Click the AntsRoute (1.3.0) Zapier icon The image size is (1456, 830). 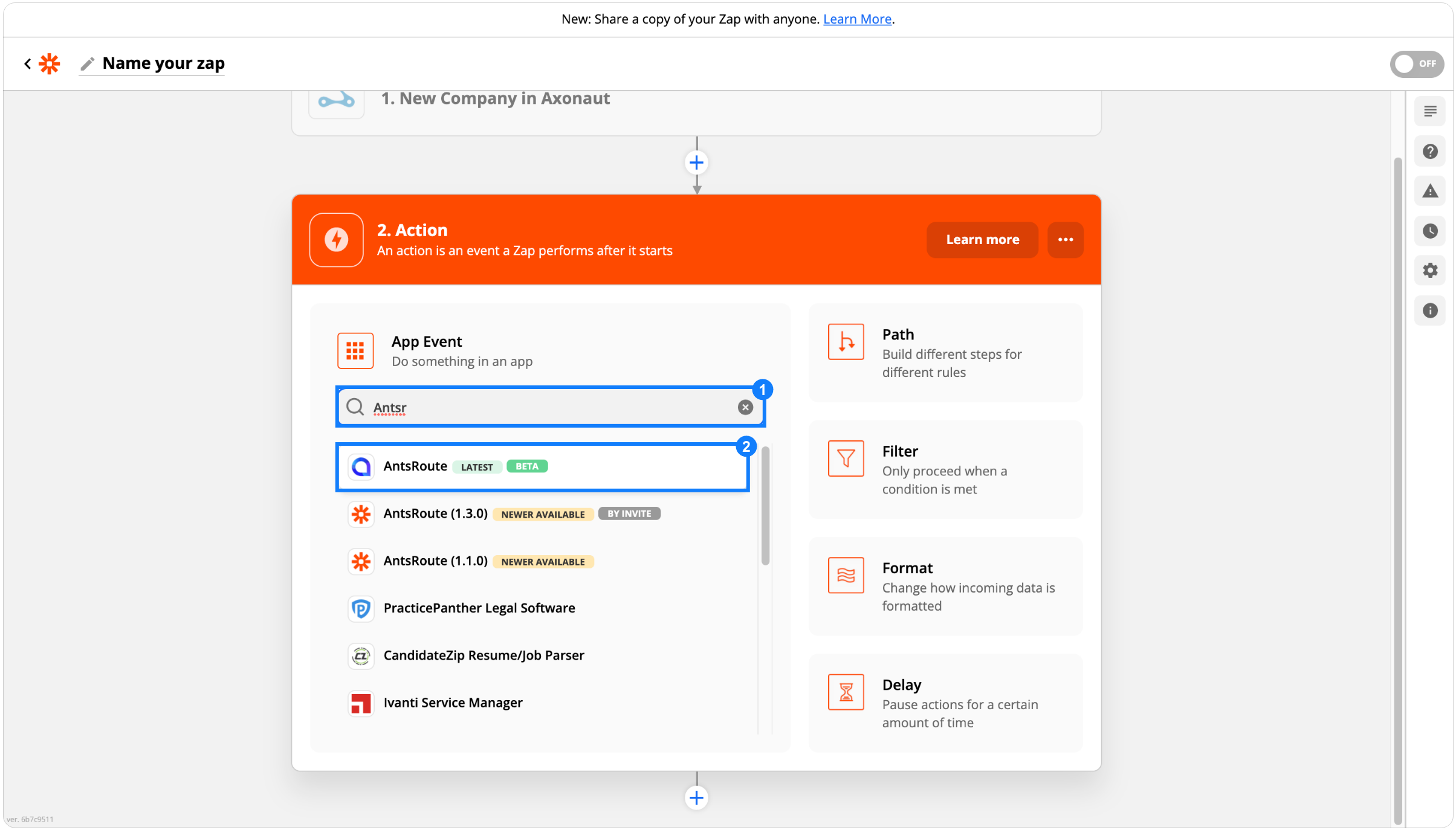361,514
